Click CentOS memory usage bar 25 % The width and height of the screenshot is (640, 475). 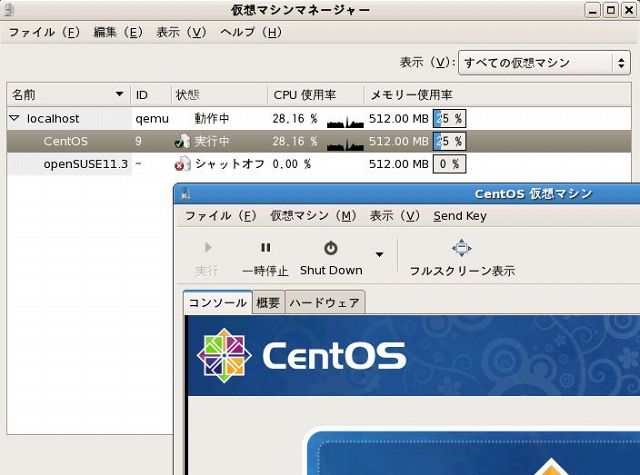pos(449,141)
